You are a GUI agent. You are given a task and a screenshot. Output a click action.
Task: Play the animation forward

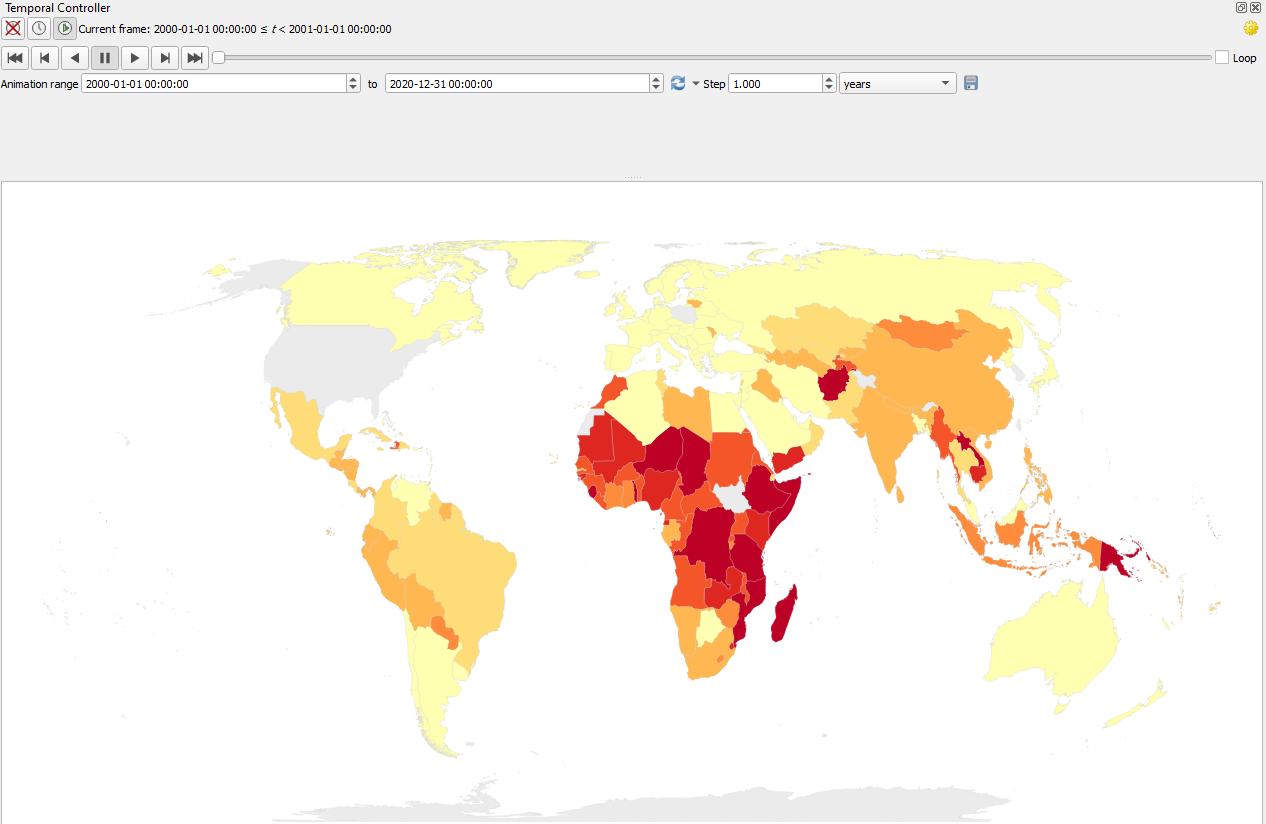134,57
